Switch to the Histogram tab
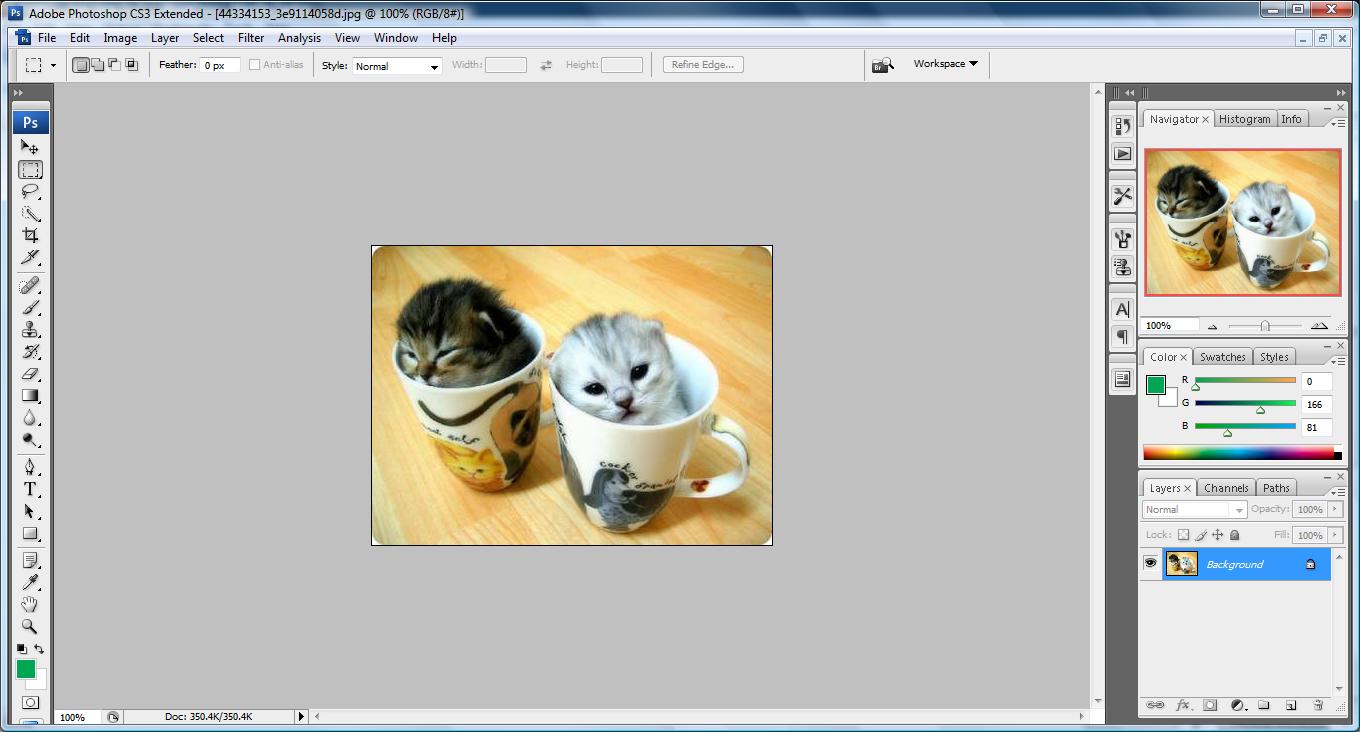The height and width of the screenshot is (732, 1360). 1245,119
